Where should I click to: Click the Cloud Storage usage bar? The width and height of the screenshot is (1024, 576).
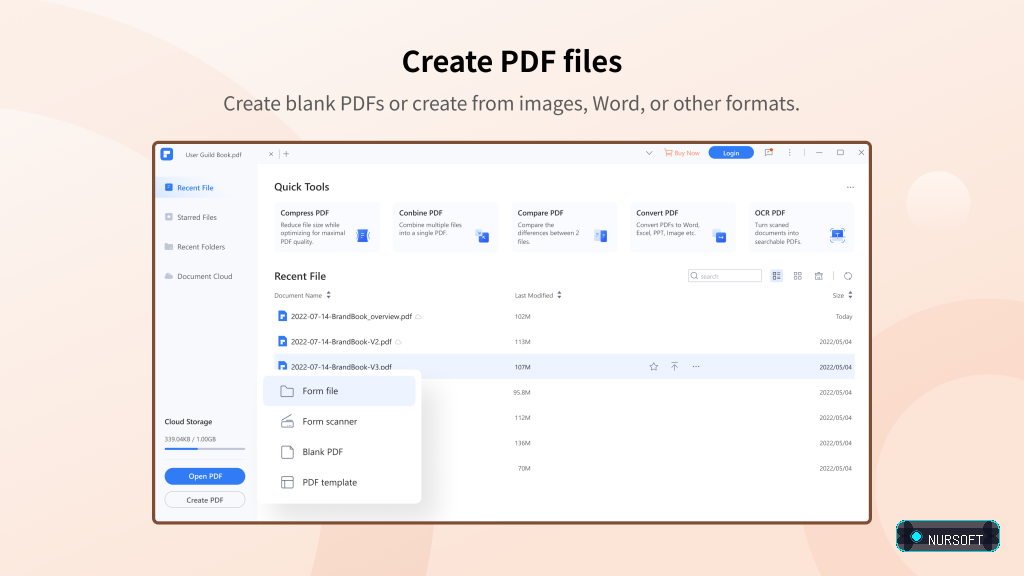click(205, 449)
